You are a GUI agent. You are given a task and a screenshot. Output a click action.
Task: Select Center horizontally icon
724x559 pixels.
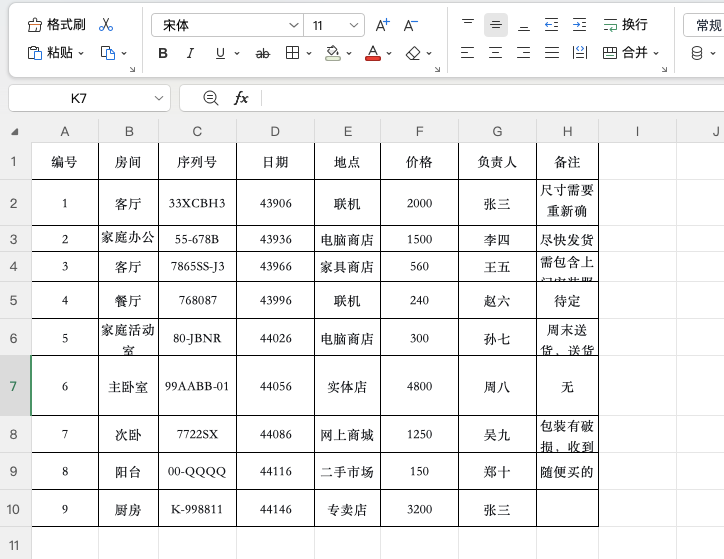[x=495, y=53]
